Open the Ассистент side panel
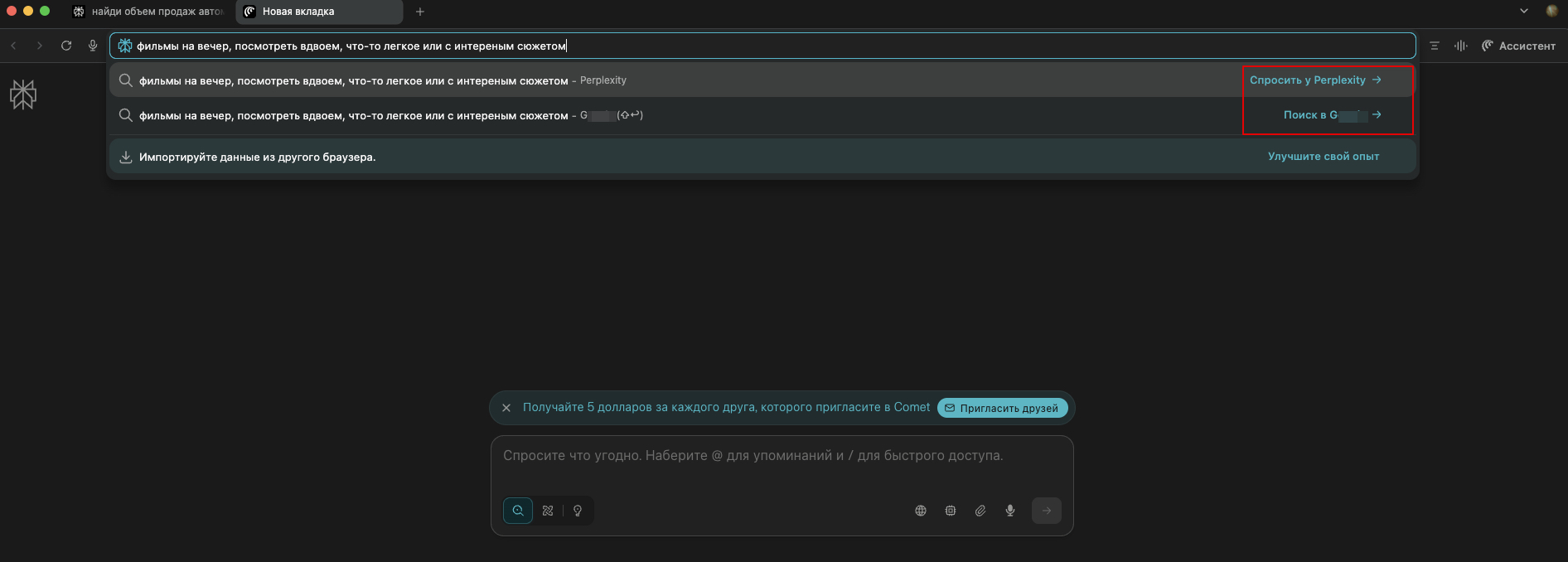The height and width of the screenshot is (562, 1568). pos(1518,46)
